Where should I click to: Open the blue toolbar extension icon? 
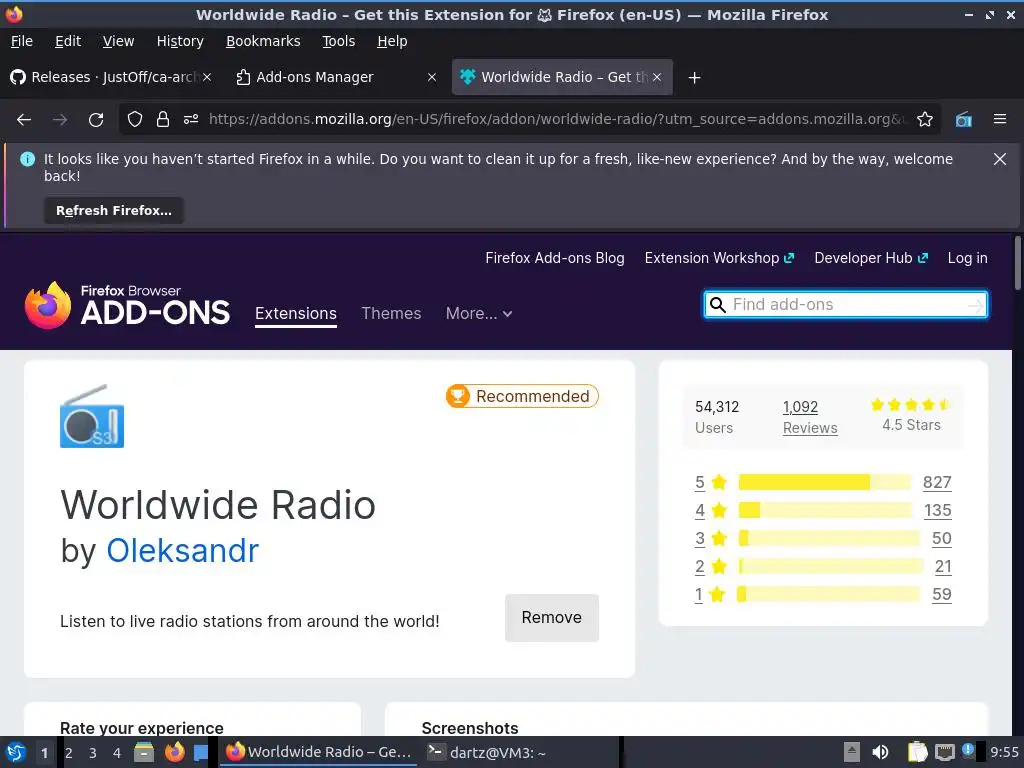coord(964,120)
